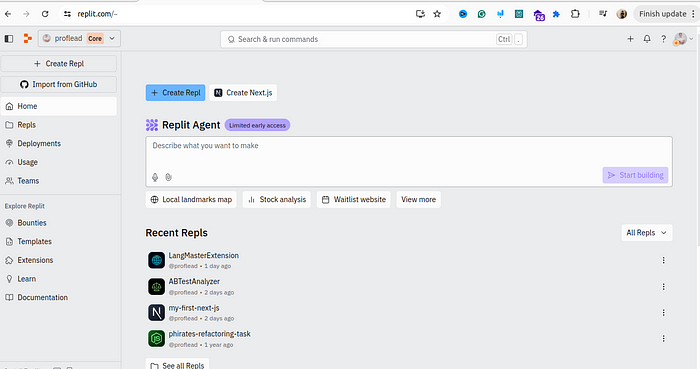Click the install app icon in address bar
The width and height of the screenshot is (700, 369).
(x=420, y=14)
